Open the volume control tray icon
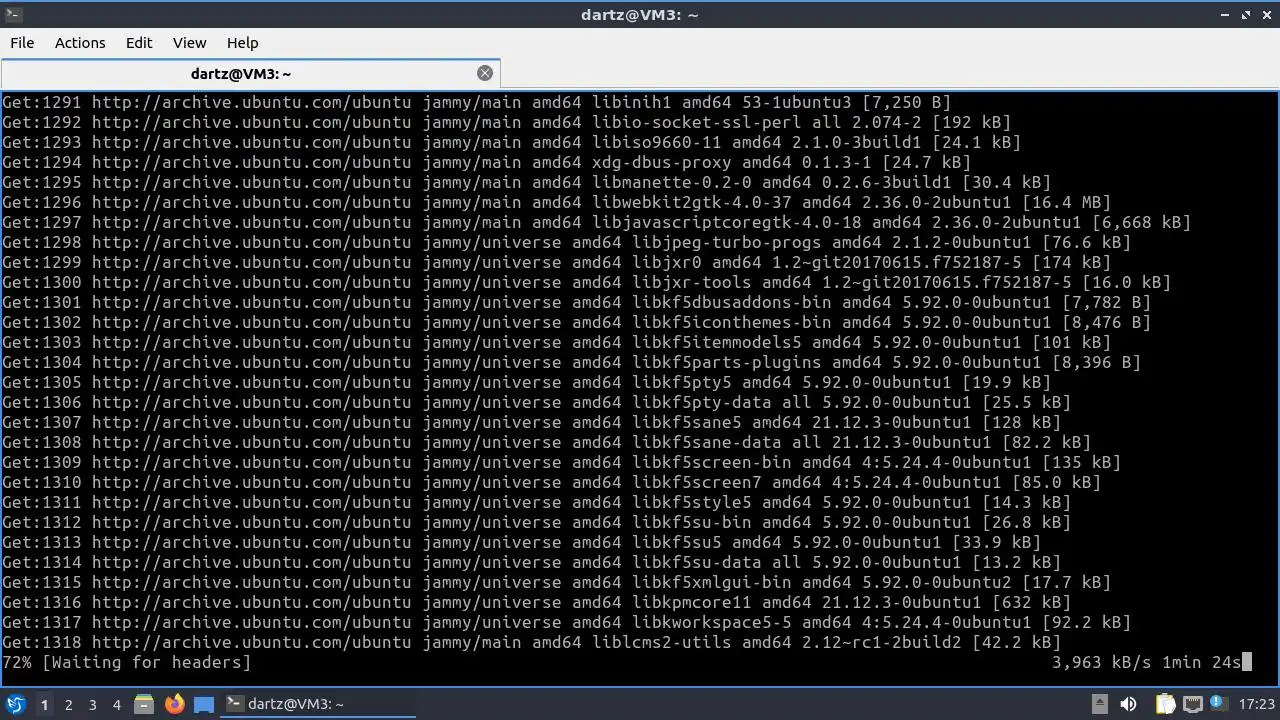Viewport: 1280px width, 720px height. point(1129,704)
